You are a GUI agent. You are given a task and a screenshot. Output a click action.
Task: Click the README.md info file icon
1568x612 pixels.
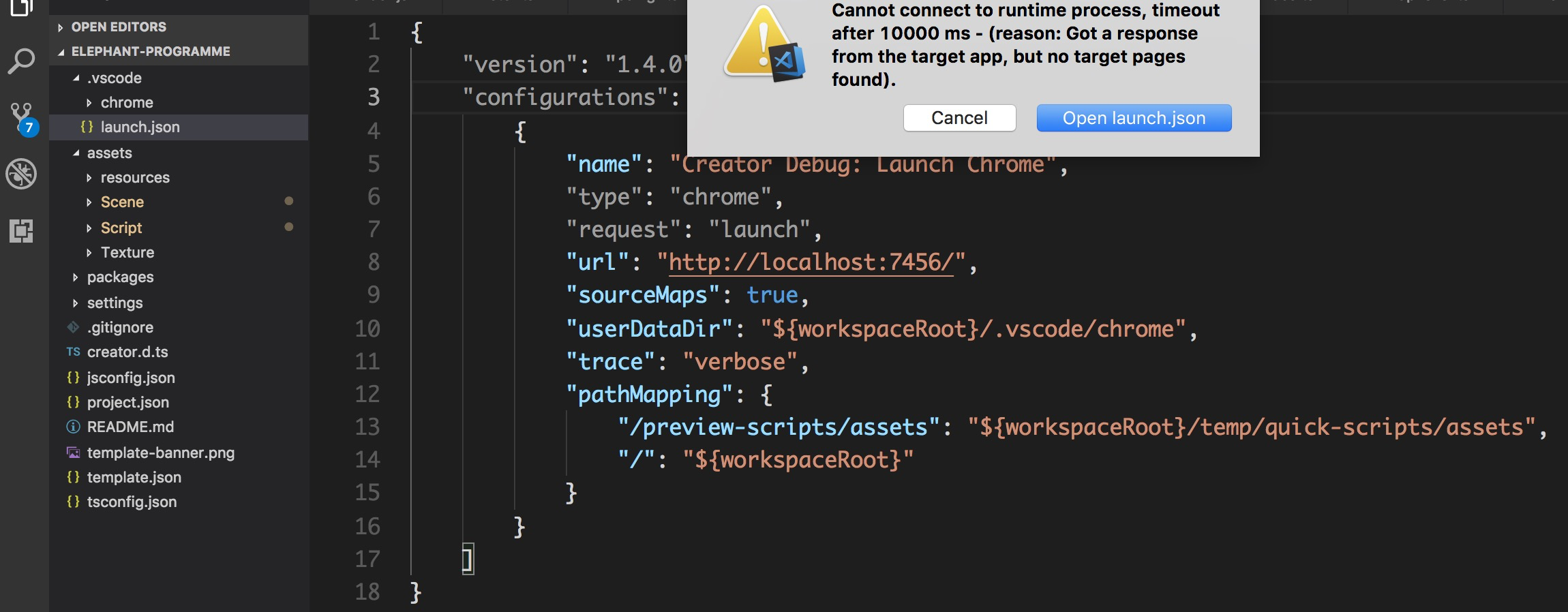click(73, 427)
